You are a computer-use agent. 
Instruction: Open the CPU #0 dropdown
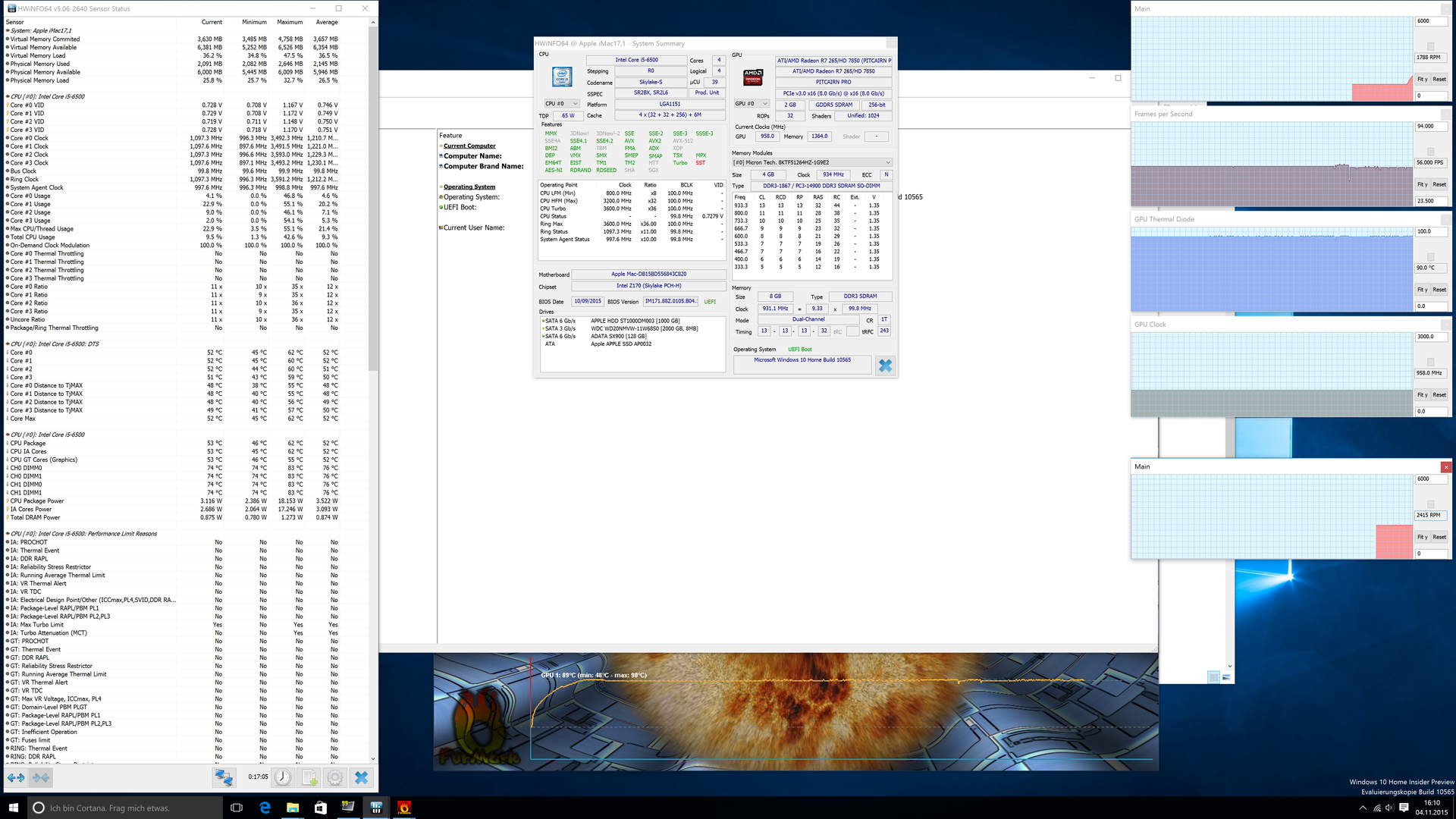pyautogui.click(x=561, y=104)
